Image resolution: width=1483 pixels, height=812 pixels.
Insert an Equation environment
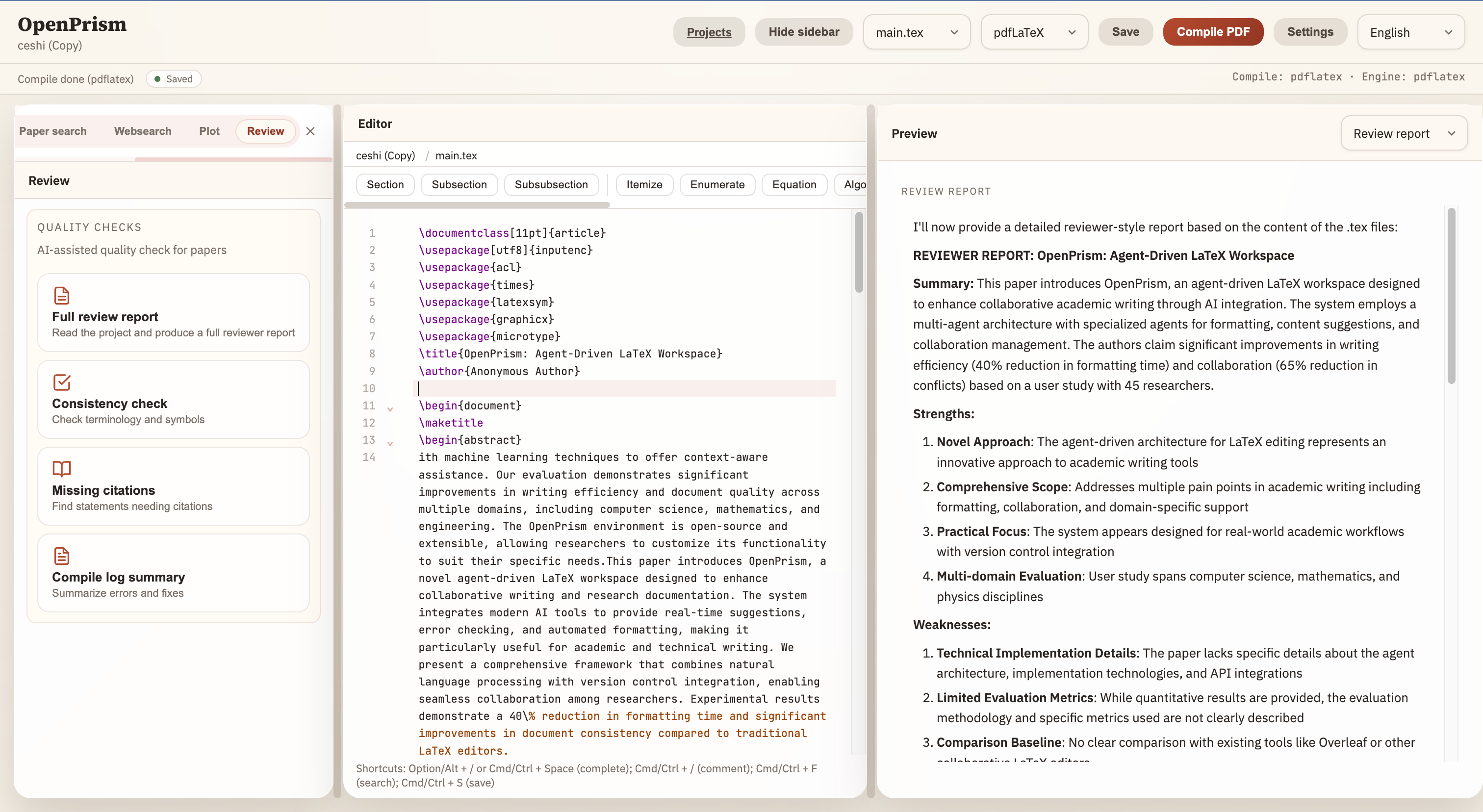tap(794, 185)
